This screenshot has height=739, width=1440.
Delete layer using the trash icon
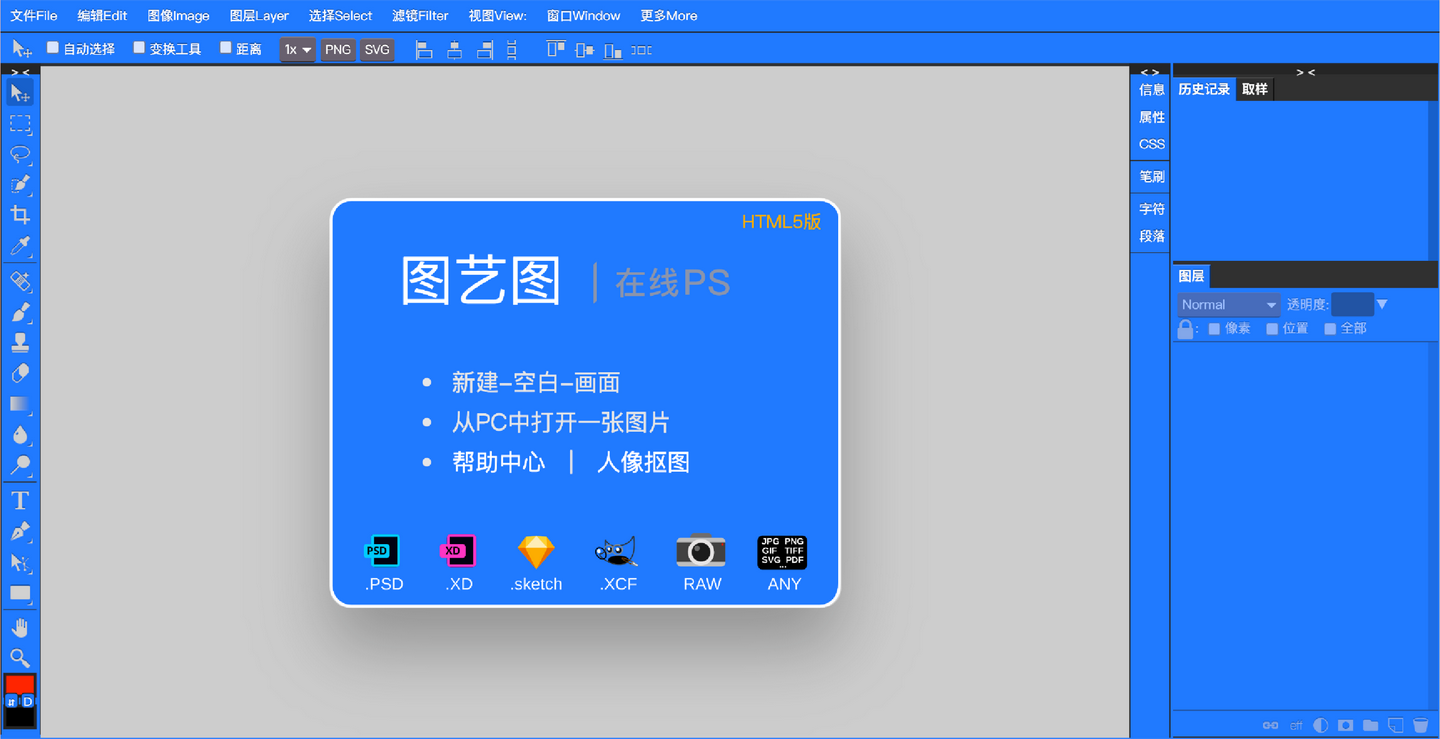point(1421,725)
